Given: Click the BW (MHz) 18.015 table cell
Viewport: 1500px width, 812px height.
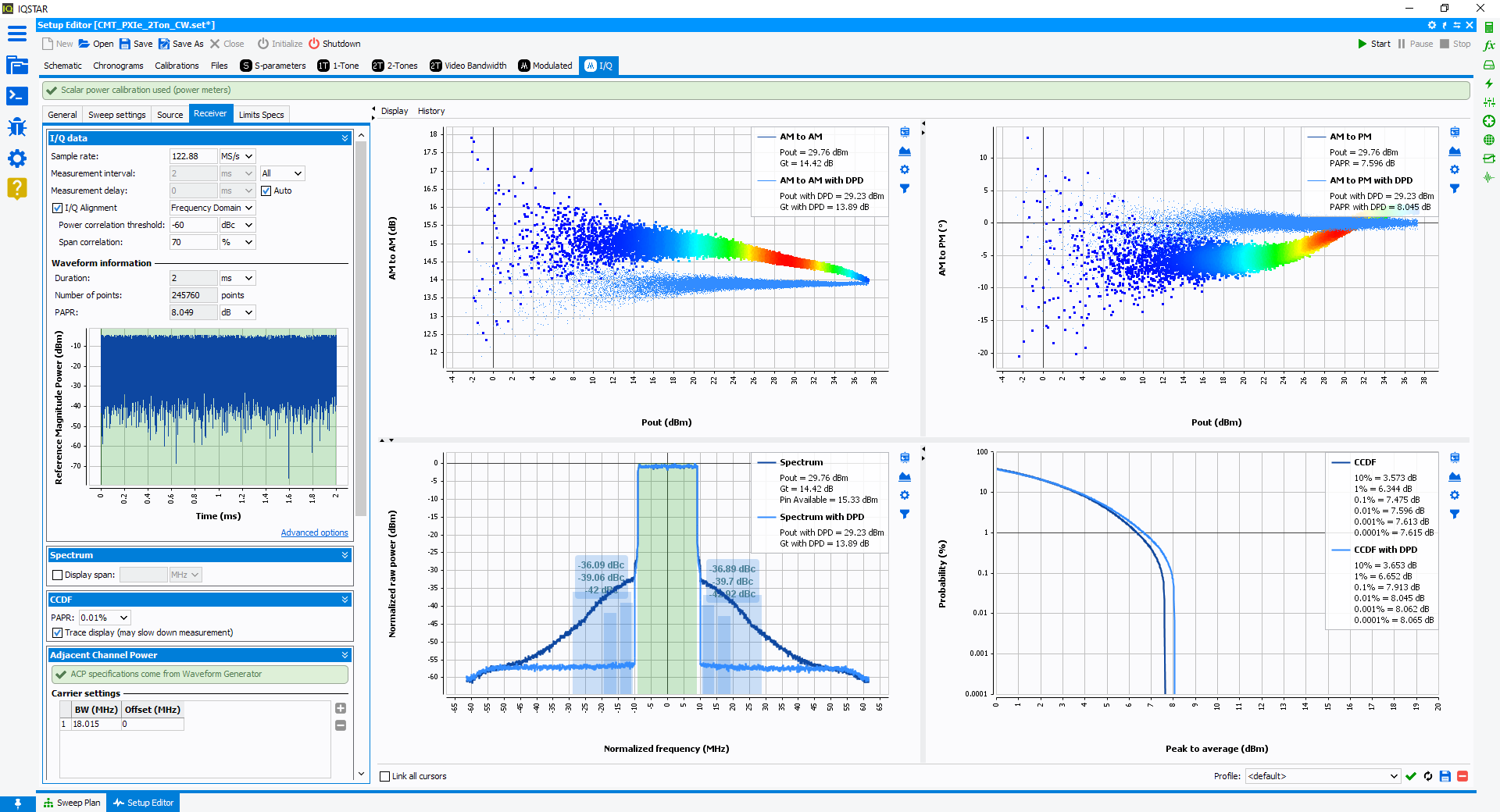Looking at the screenshot, I should point(95,724).
